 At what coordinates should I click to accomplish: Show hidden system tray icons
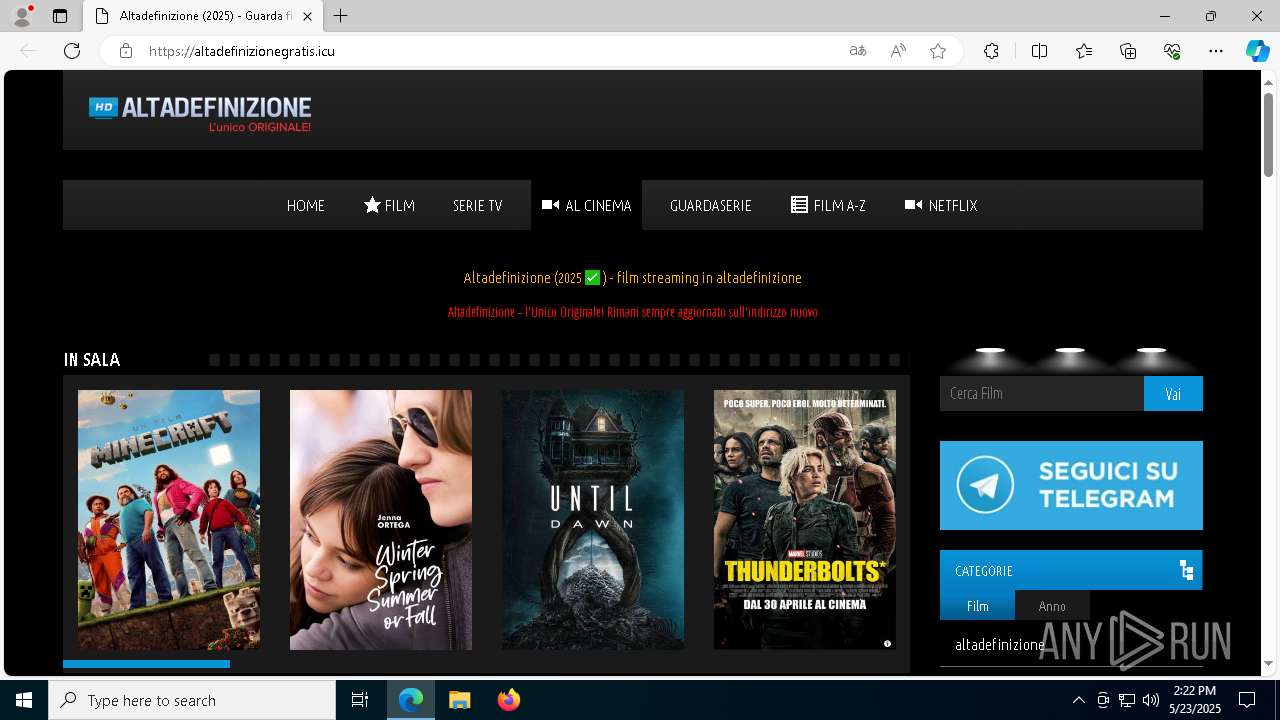point(1078,700)
